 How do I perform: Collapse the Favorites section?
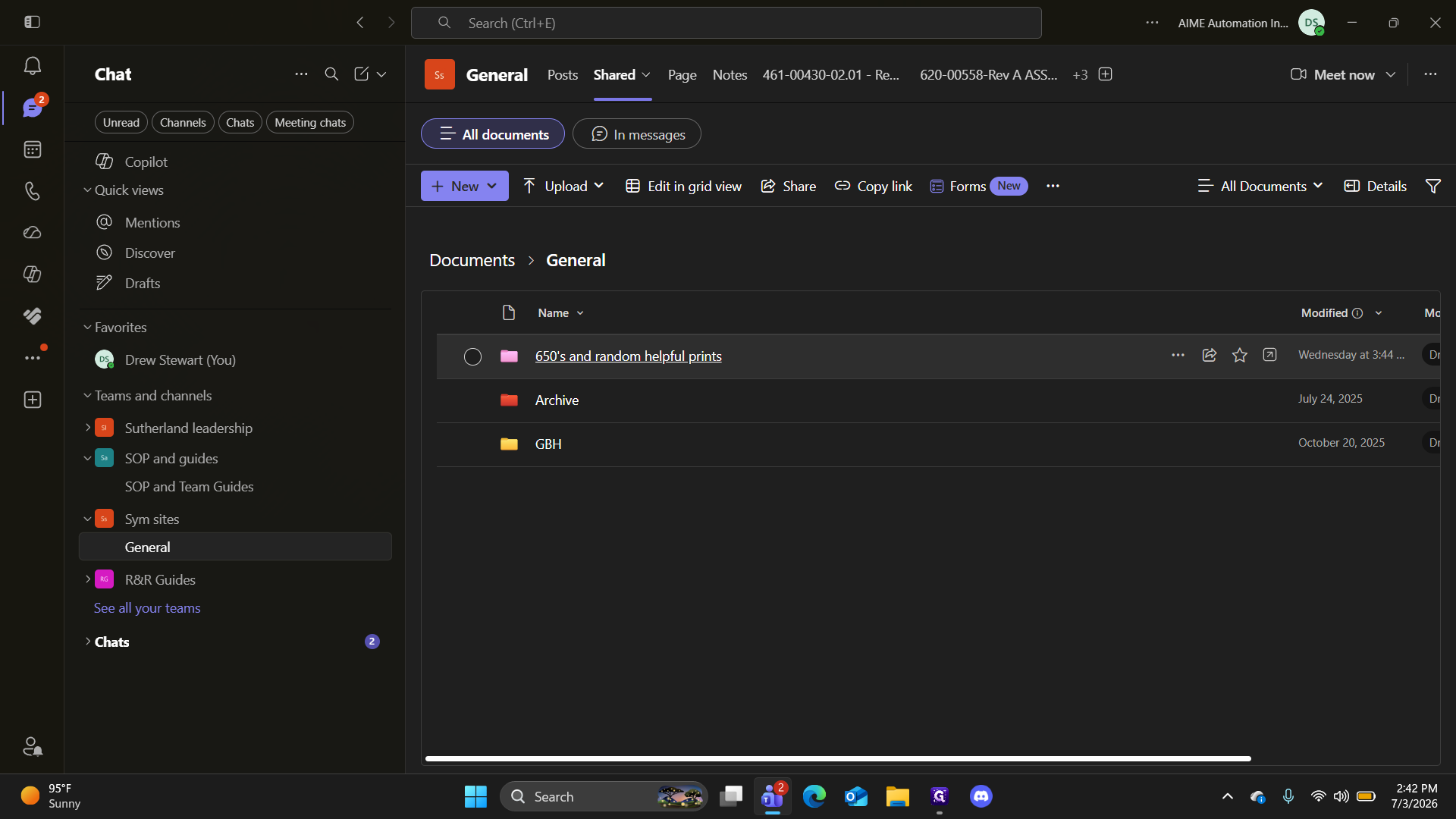87,328
